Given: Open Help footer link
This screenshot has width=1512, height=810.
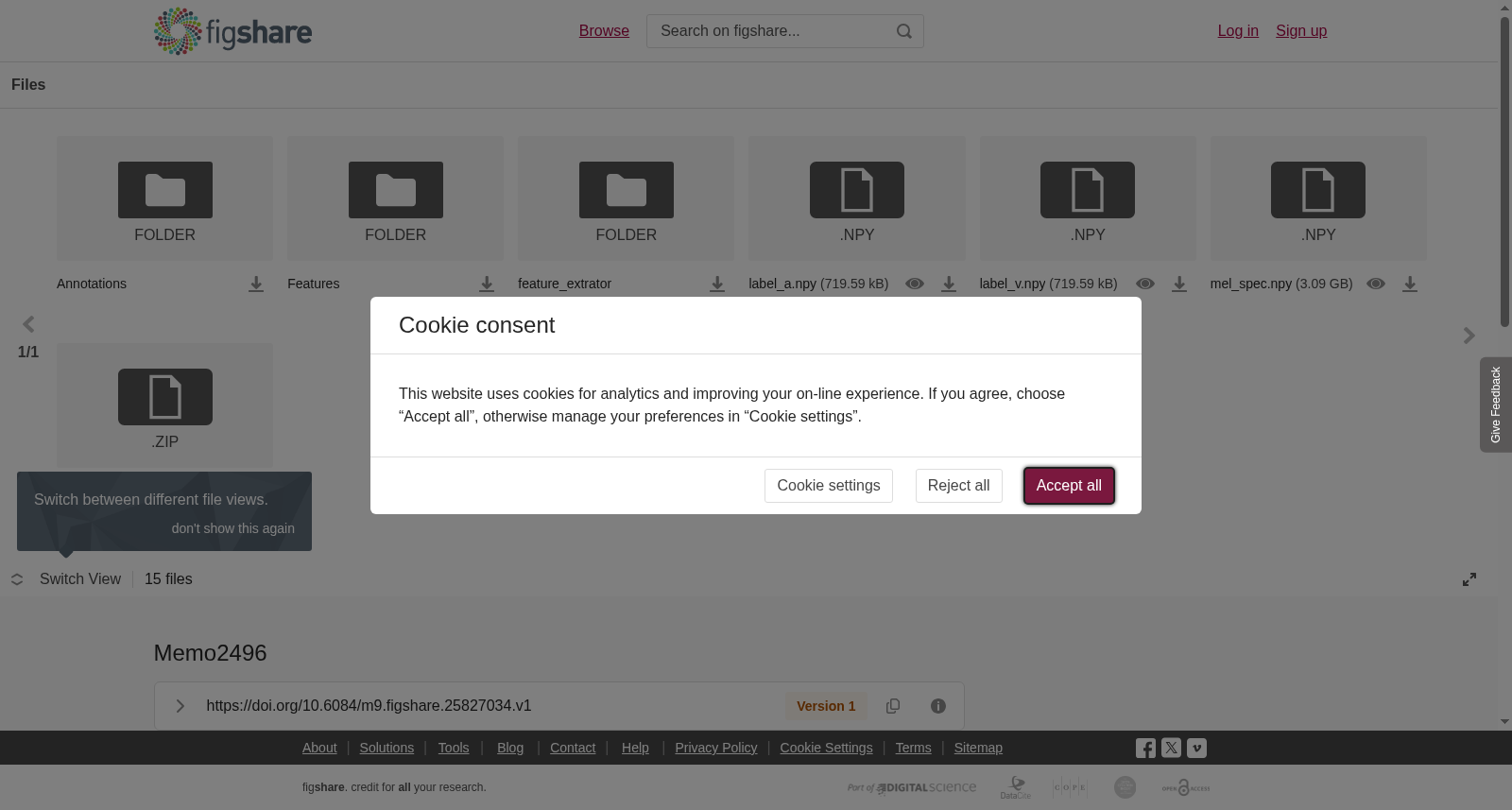Looking at the screenshot, I should click(635, 748).
